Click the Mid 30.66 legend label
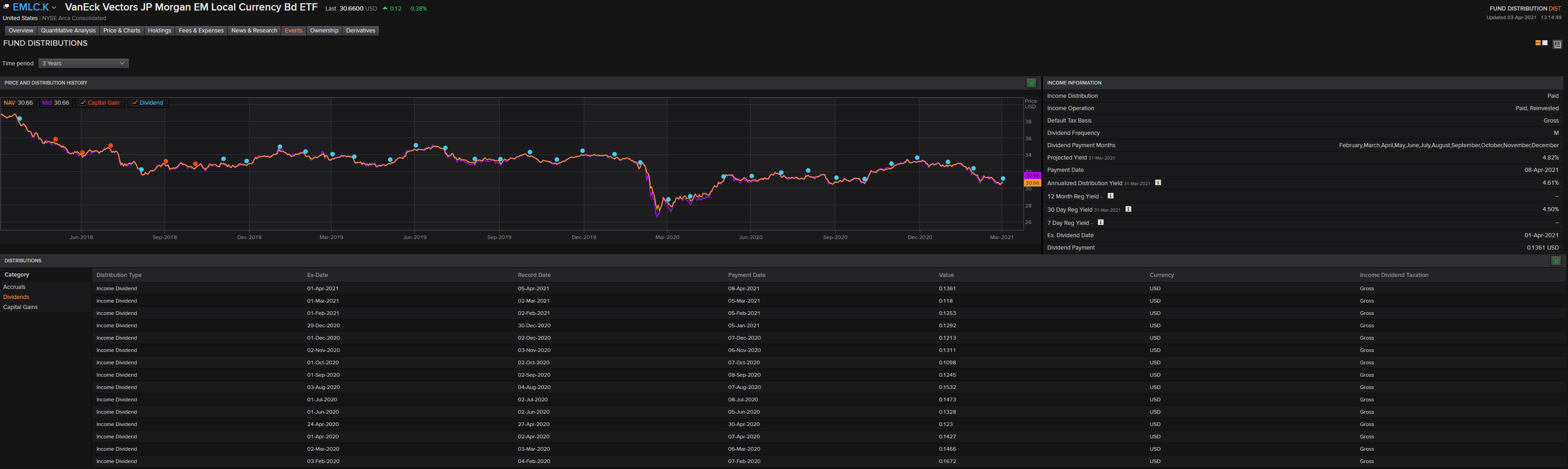 pos(55,103)
